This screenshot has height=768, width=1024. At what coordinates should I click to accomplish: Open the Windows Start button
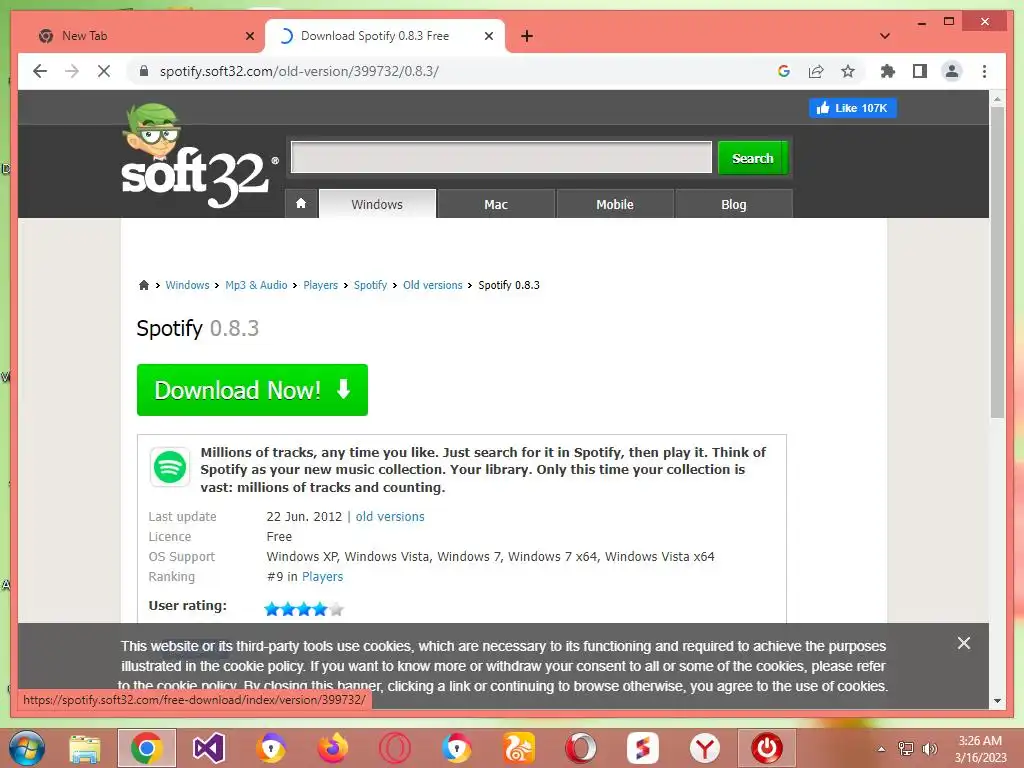pos(27,748)
